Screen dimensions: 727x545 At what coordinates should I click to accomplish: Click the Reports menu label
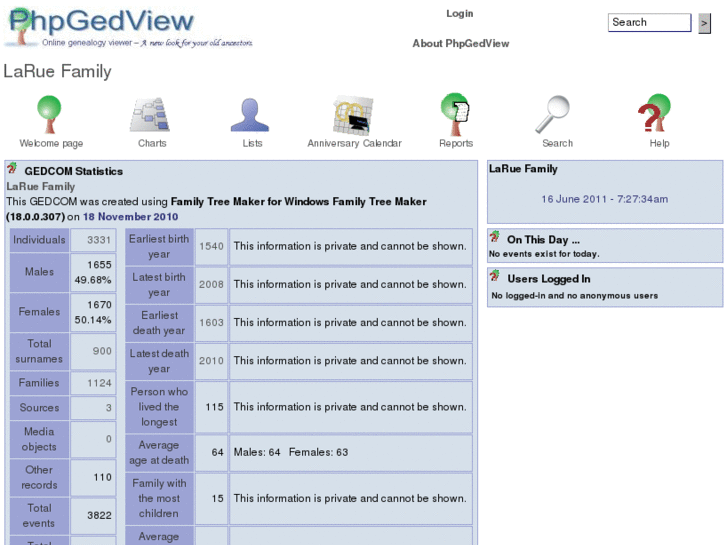[456, 143]
